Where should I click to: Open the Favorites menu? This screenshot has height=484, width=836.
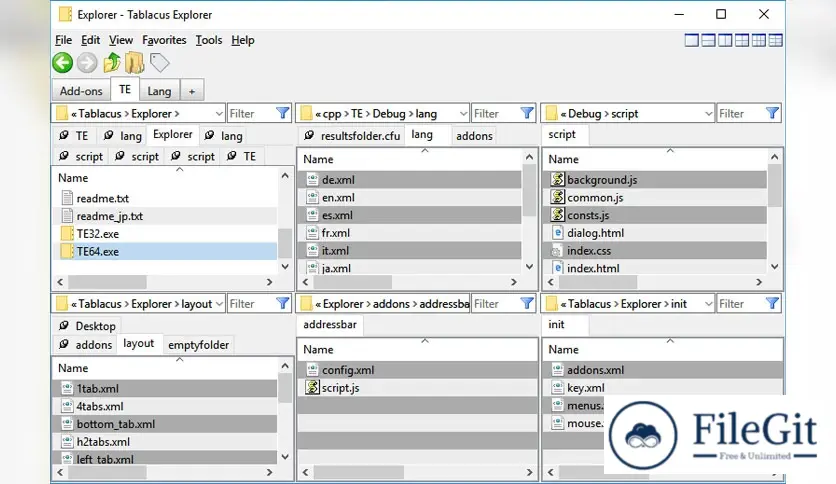click(x=164, y=40)
